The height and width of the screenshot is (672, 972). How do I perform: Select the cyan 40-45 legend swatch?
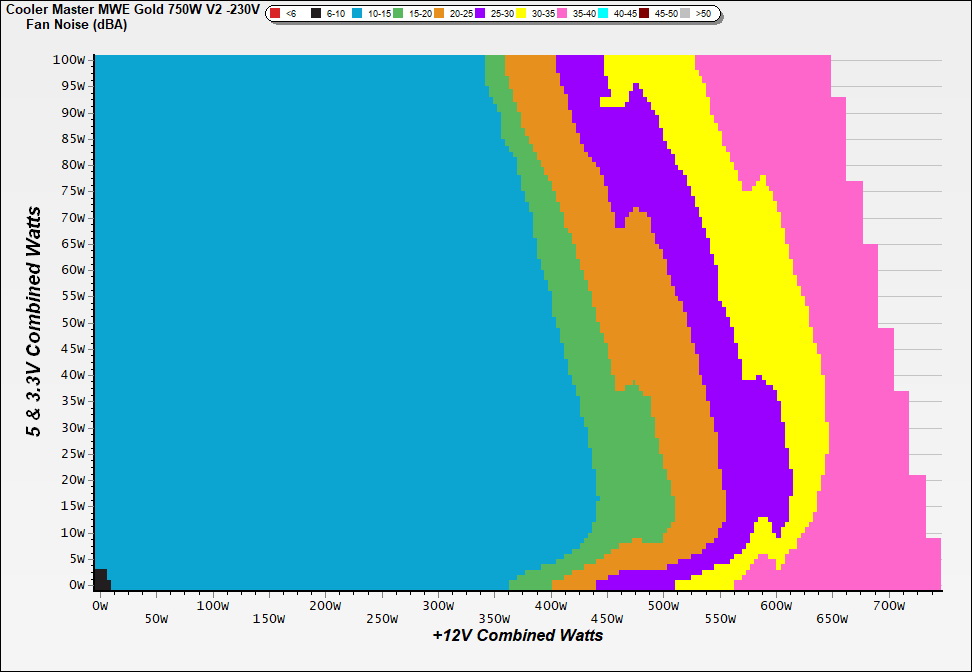[604, 14]
